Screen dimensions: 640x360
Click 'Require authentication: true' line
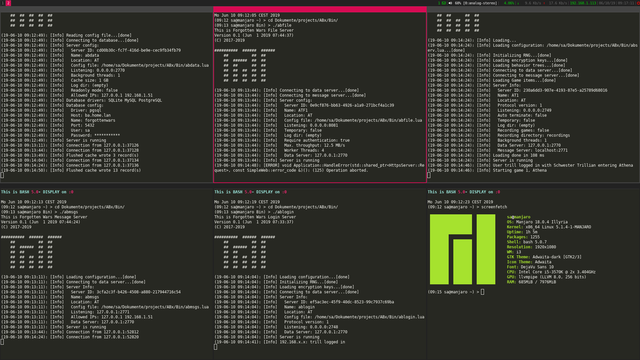(x=317, y=140)
